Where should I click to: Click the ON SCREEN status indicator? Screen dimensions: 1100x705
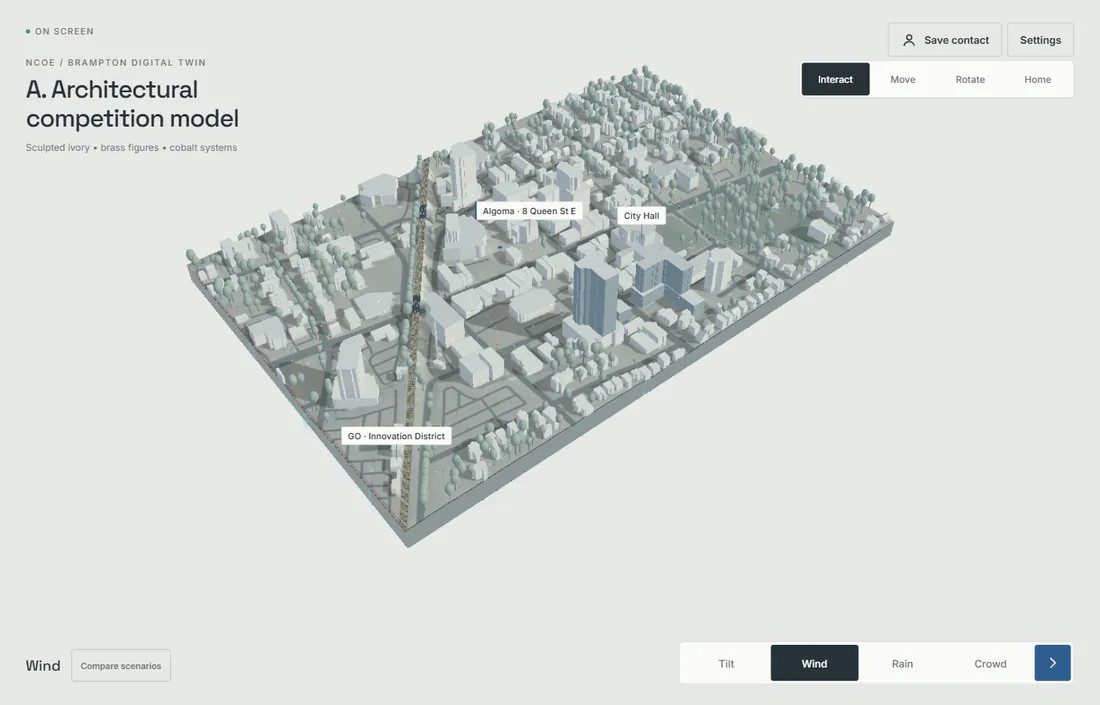point(60,32)
